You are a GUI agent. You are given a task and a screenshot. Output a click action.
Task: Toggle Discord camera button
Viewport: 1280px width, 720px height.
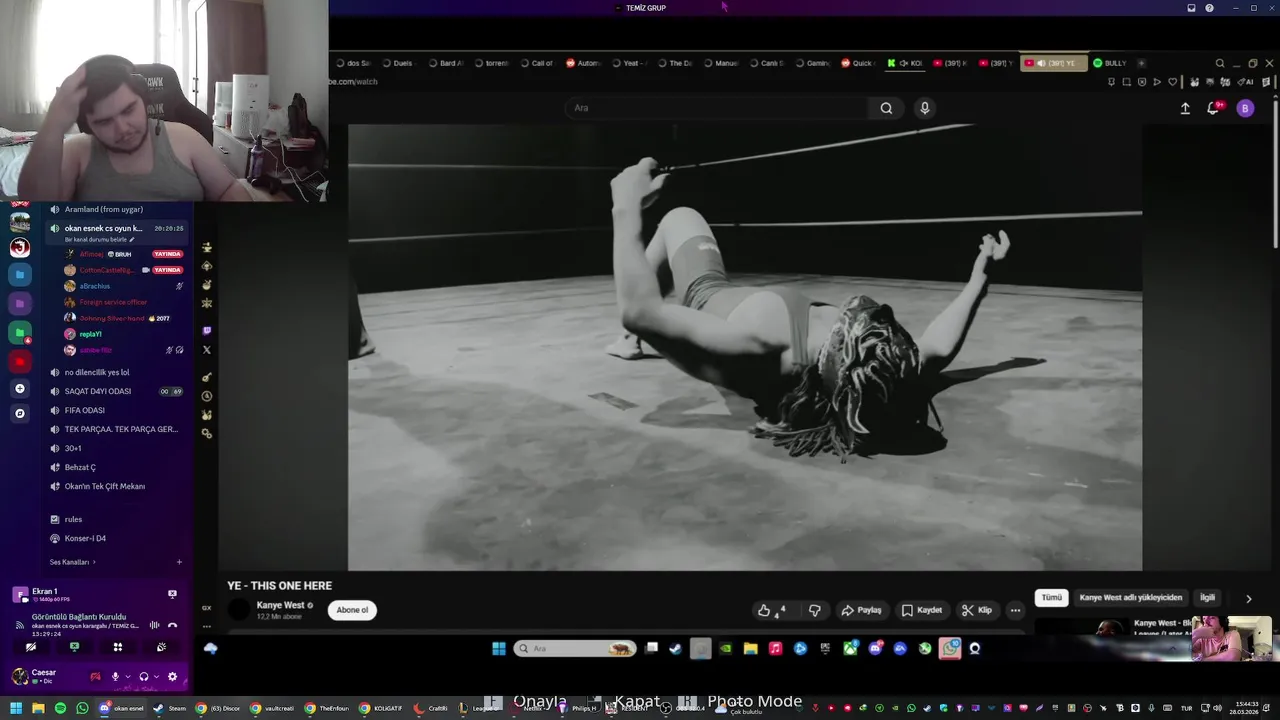[31, 647]
